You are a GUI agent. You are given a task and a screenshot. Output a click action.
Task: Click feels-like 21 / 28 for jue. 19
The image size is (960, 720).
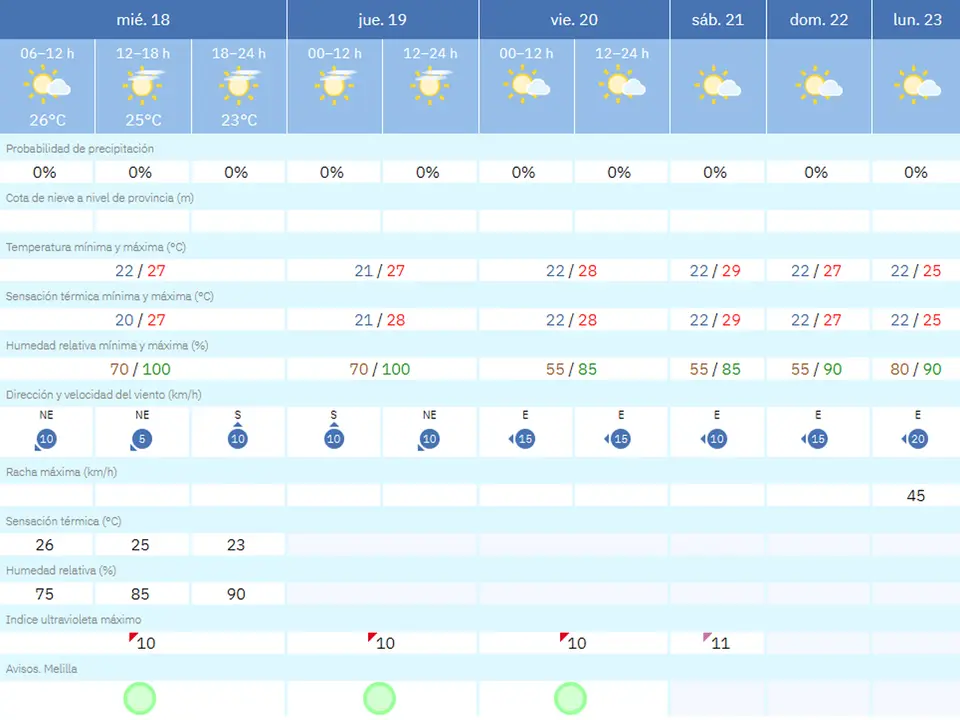(380, 320)
